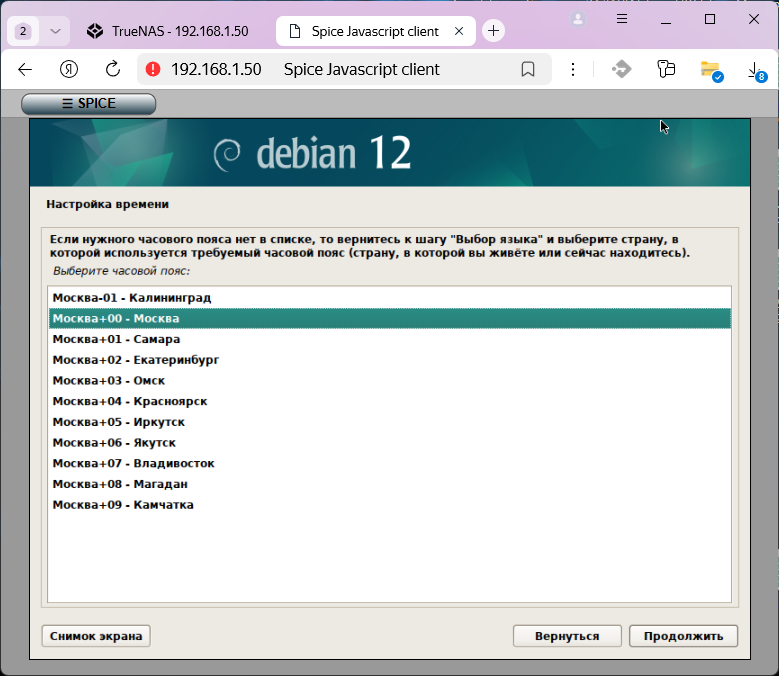
Task: Click the Снимок экрана button
Action: [x=96, y=636]
